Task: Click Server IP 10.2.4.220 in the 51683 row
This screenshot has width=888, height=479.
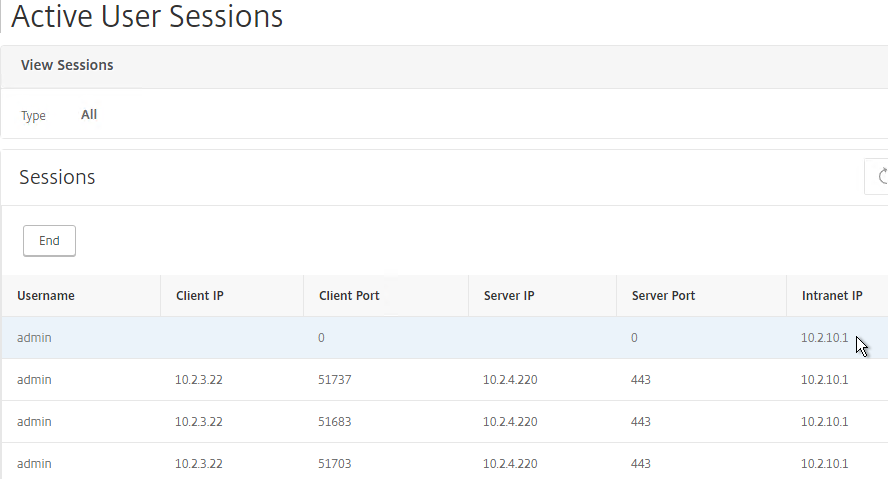Action: [x=510, y=422]
